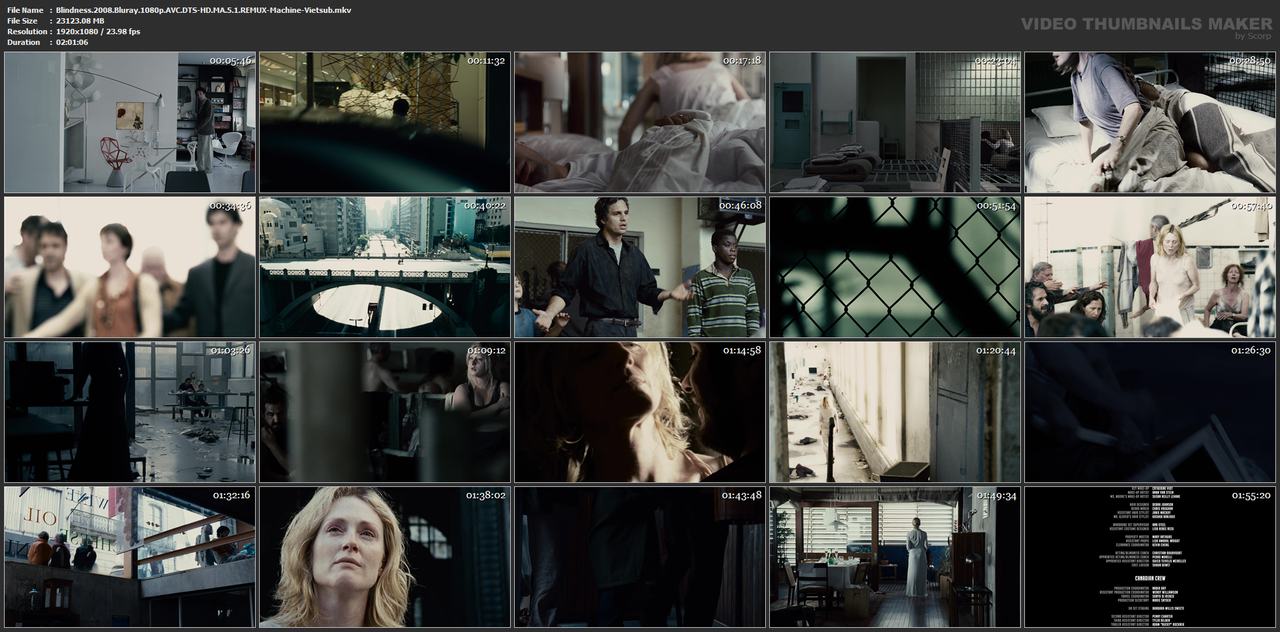Choose the chain-link fence frame at 00:51:54
The width and height of the screenshot is (1280, 632).
[x=895, y=267]
